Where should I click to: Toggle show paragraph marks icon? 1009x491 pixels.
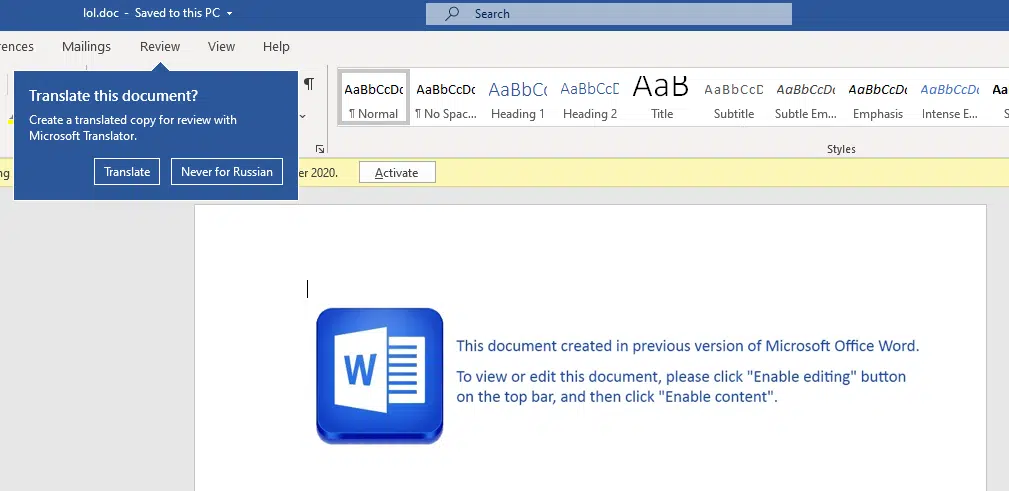(309, 84)
